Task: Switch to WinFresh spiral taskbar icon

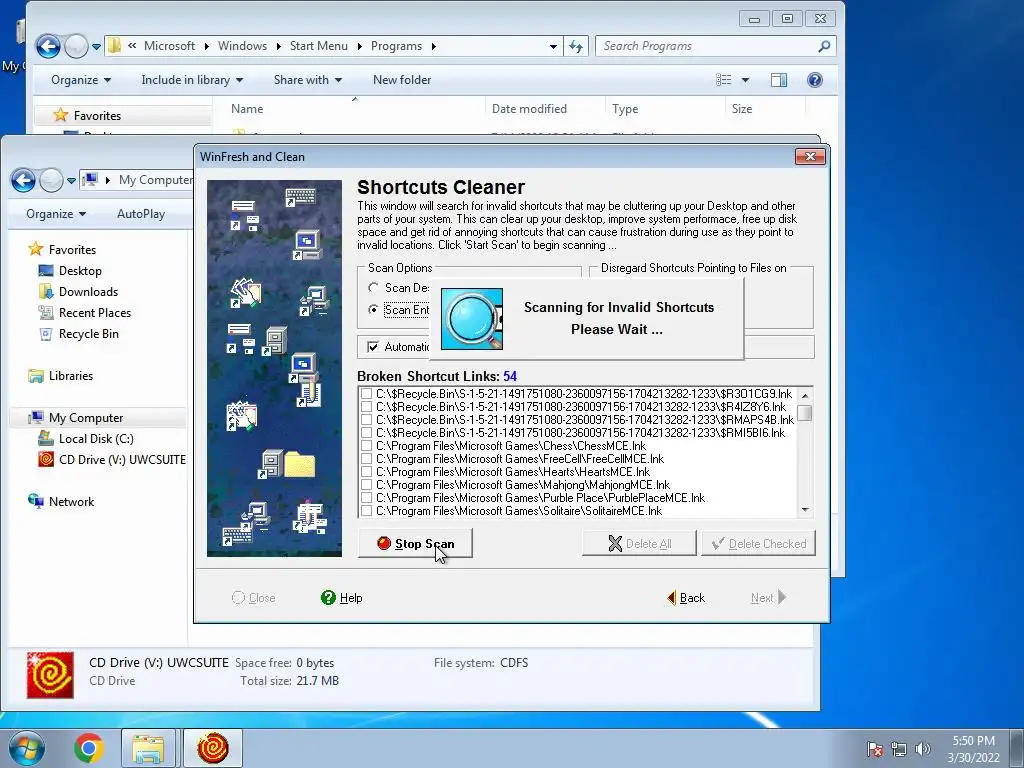Action: pyautogui.click(x=212, y=748)
